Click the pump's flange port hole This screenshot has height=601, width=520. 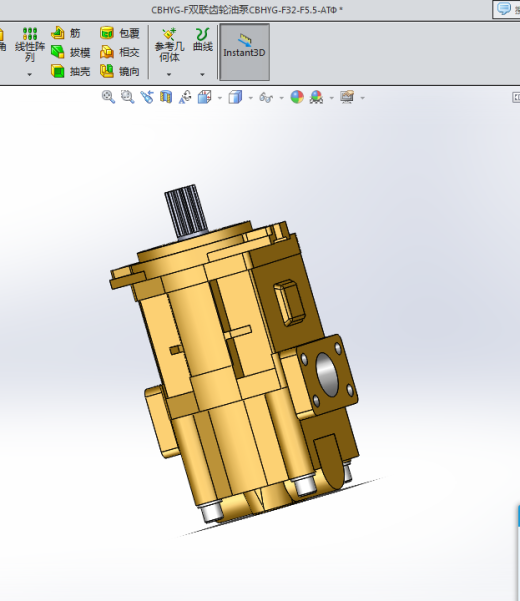[327, 374]
